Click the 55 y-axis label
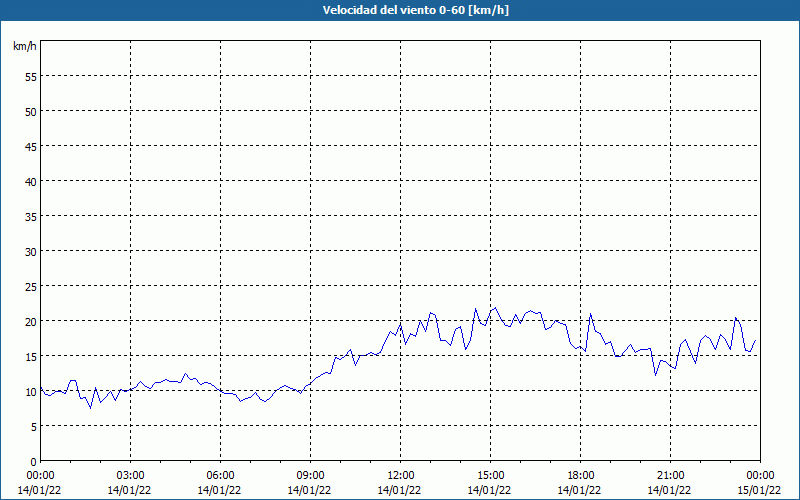800x500 pixels. click(31, 77)
